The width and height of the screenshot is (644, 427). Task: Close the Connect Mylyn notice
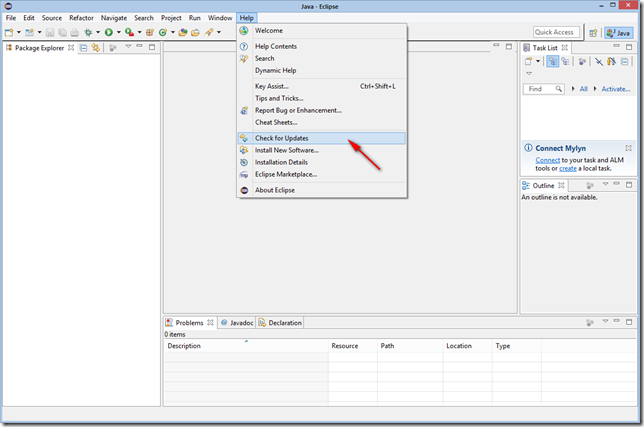(x=628, y=148)
